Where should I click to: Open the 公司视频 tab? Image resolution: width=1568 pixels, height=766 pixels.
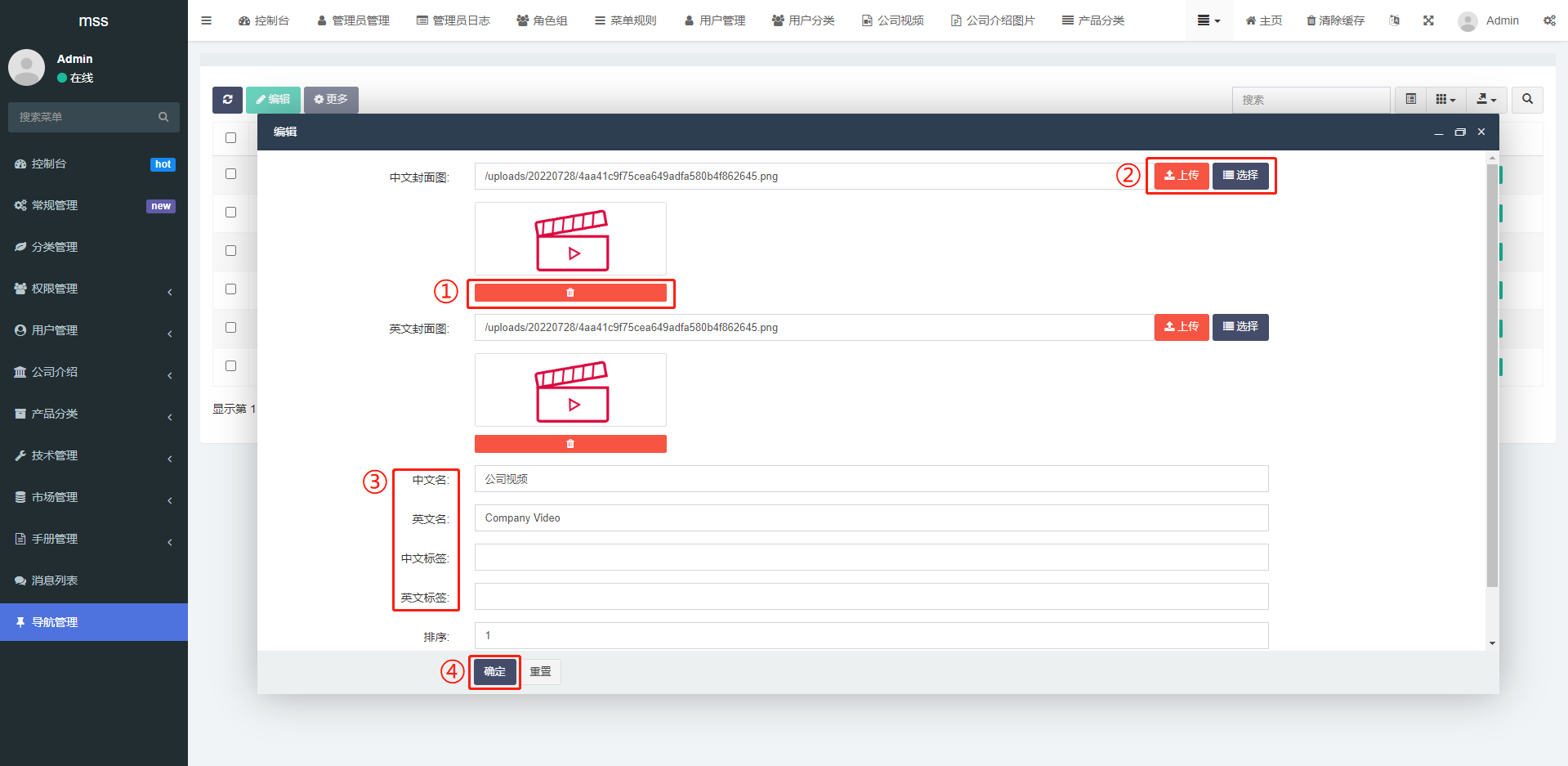coord(892,20)
